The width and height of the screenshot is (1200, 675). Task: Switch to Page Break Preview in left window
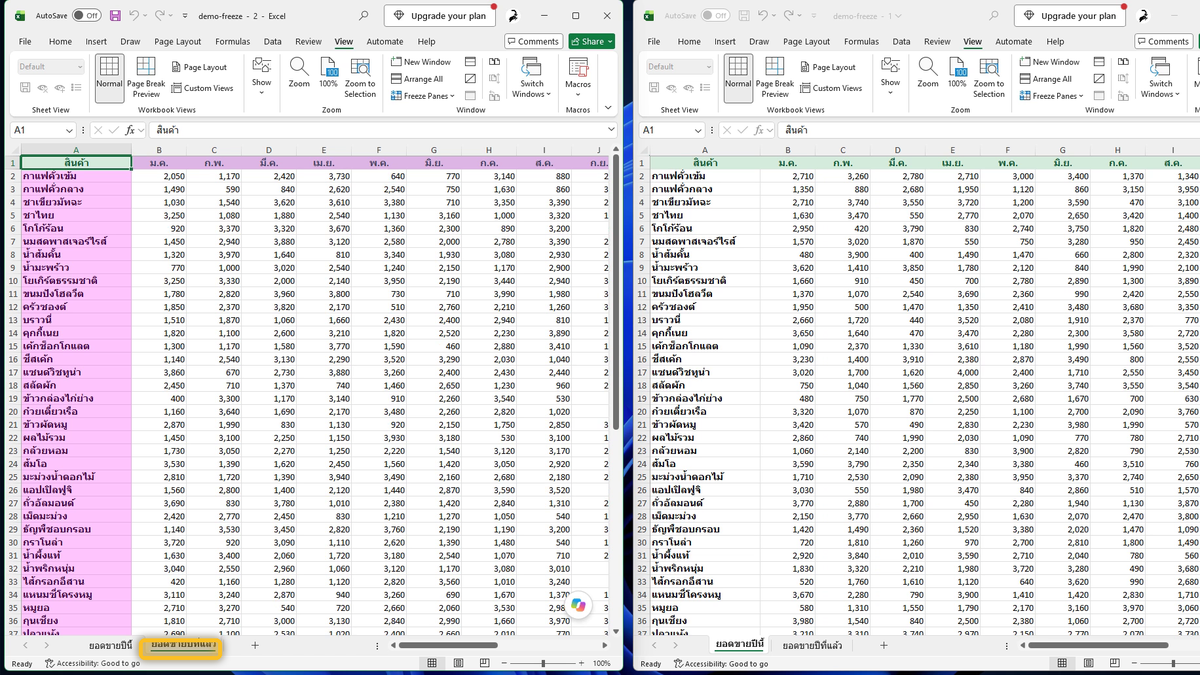coord(146,75)
